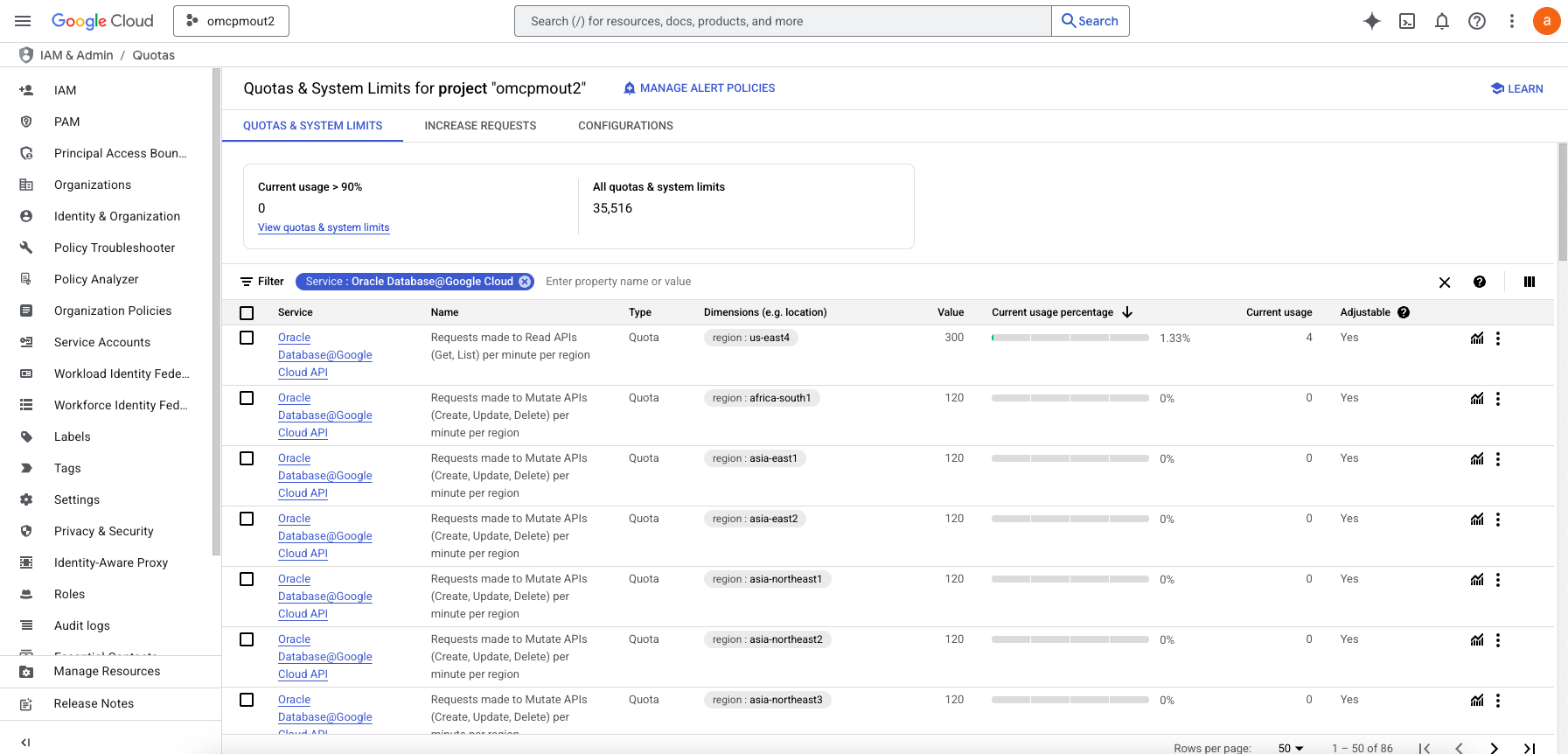The height and width of the screenshot is (754, 1568).
Task: Expand the rows per page dropdown
Action: 1291,748
